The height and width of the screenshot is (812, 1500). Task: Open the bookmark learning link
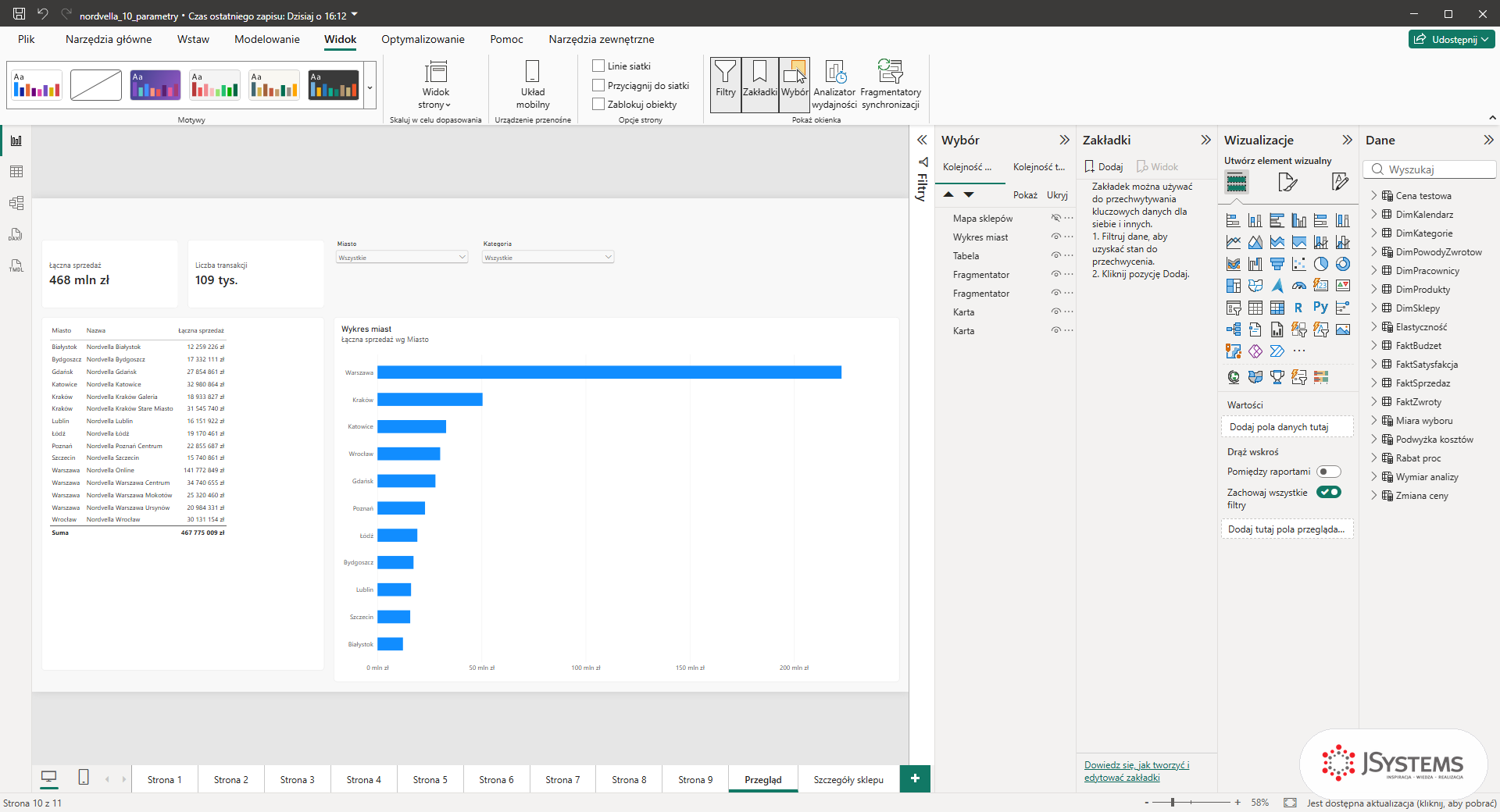coord(1137,771)
